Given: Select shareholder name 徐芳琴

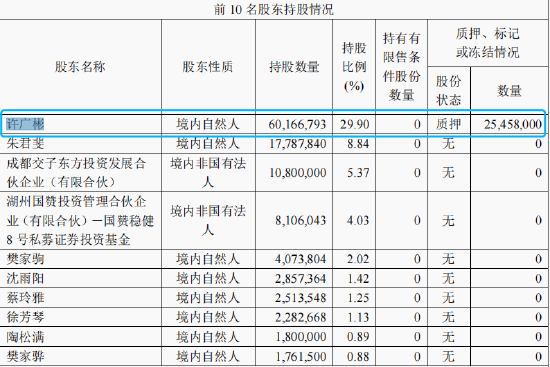Looking at the screenshot, I should 25,317.
